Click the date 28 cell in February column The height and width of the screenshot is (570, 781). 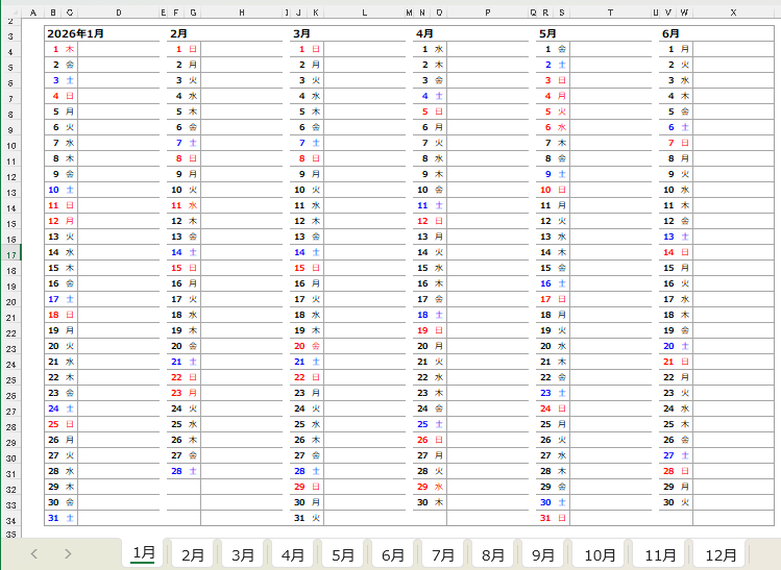click(177, 471)
